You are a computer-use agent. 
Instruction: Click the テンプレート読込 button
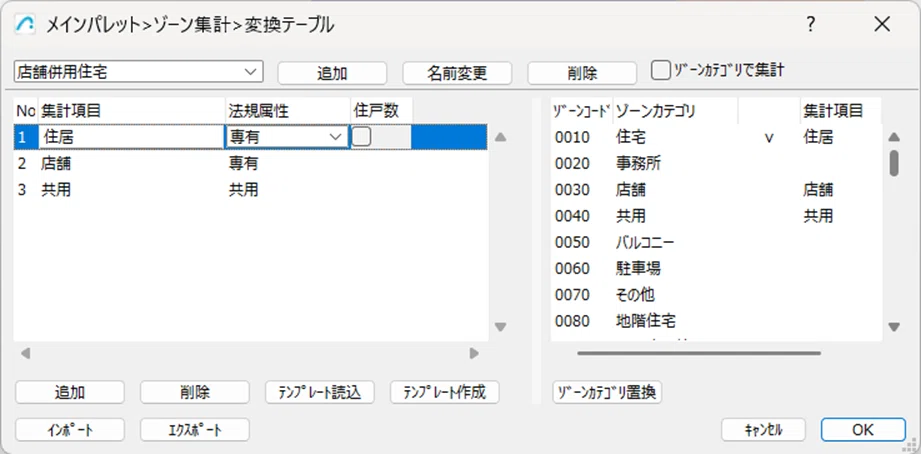(320, 392)
